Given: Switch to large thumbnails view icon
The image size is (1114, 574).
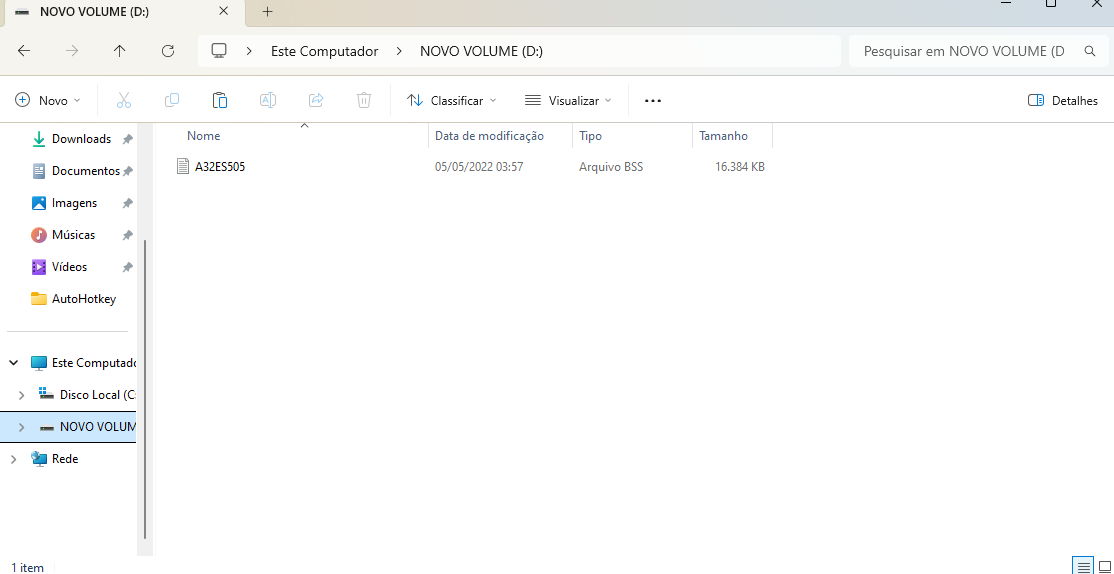Looking at the screenshot, I should (1103, 566).
